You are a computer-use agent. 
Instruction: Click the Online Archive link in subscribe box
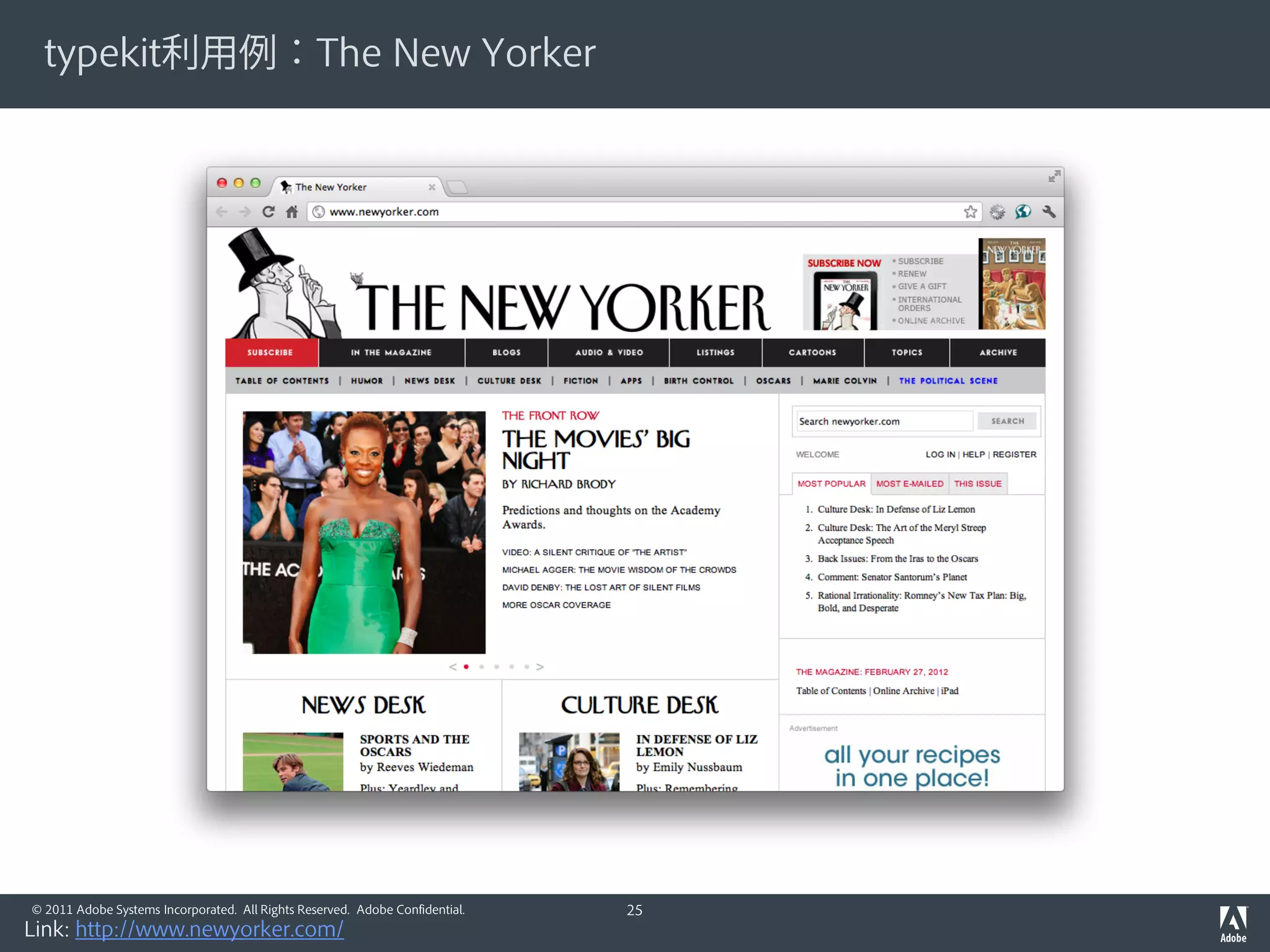point(931,321)
